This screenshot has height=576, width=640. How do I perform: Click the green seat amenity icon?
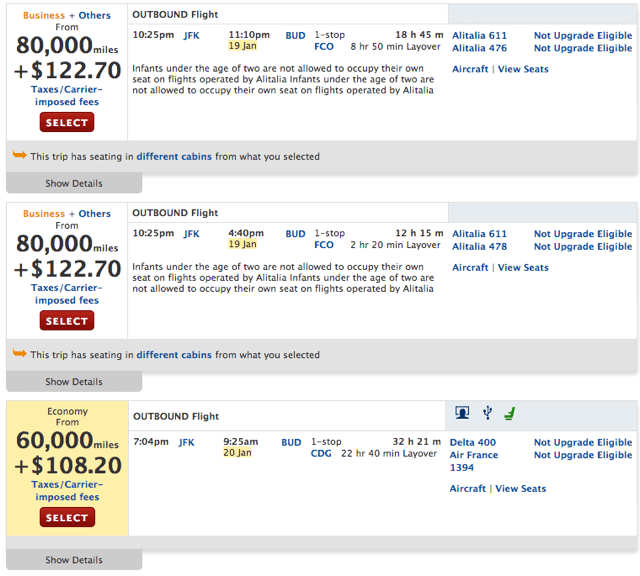pos(510,413)
